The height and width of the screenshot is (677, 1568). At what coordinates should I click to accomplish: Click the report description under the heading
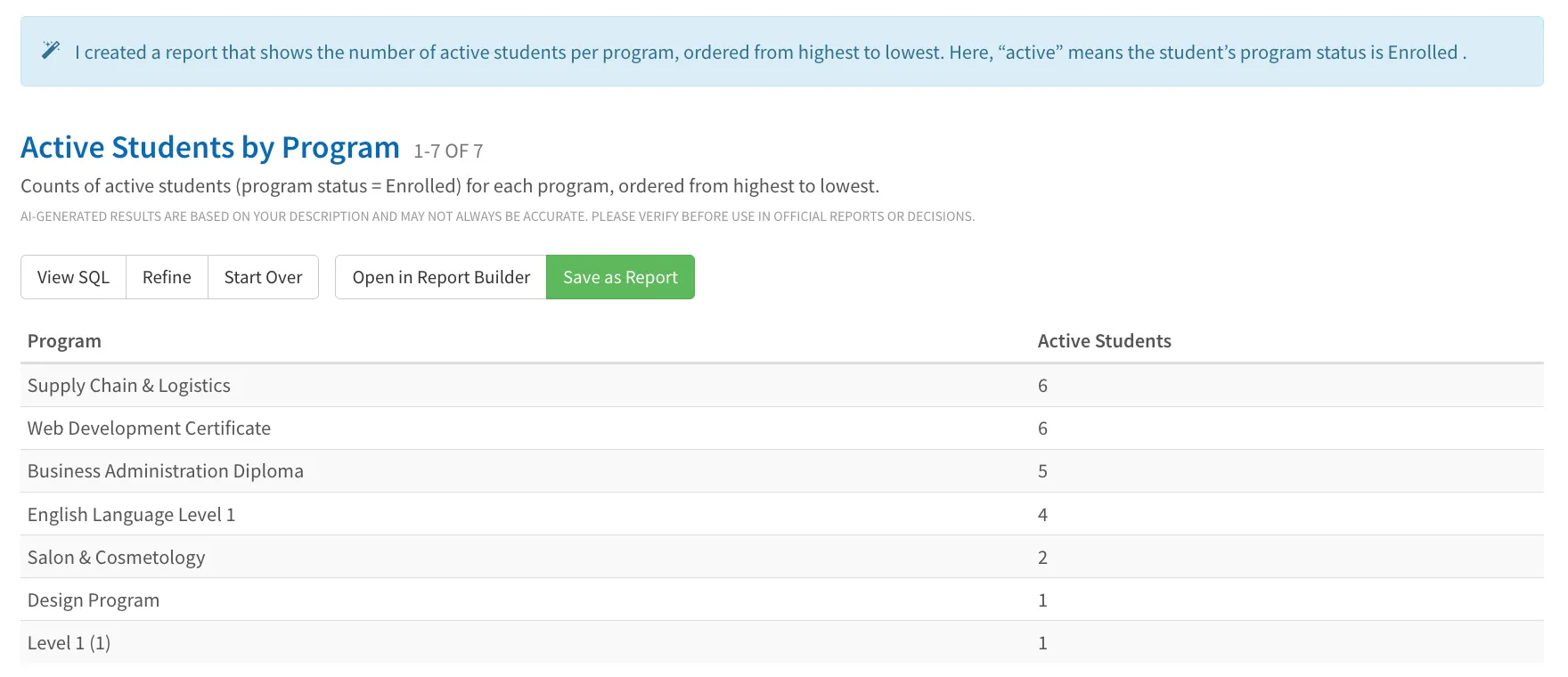tap(450, 186)
